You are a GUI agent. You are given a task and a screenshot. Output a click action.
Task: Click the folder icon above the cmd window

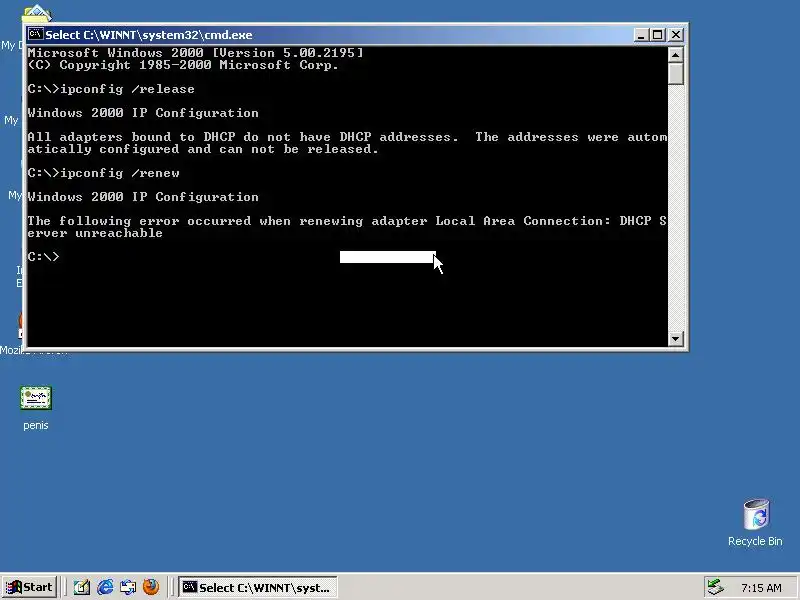click(x=37, y=13)
